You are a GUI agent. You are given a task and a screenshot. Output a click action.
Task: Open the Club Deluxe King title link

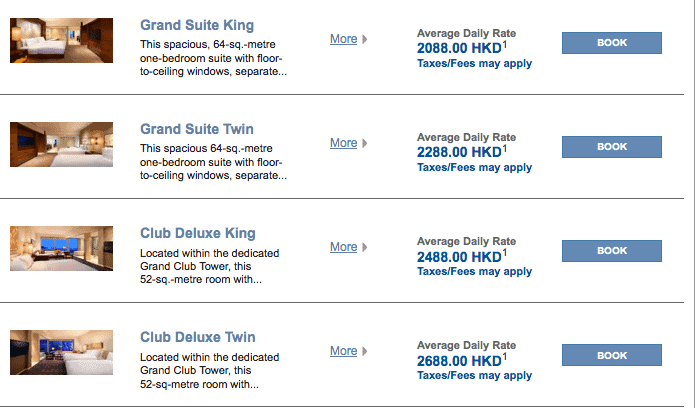click(198, 233)
